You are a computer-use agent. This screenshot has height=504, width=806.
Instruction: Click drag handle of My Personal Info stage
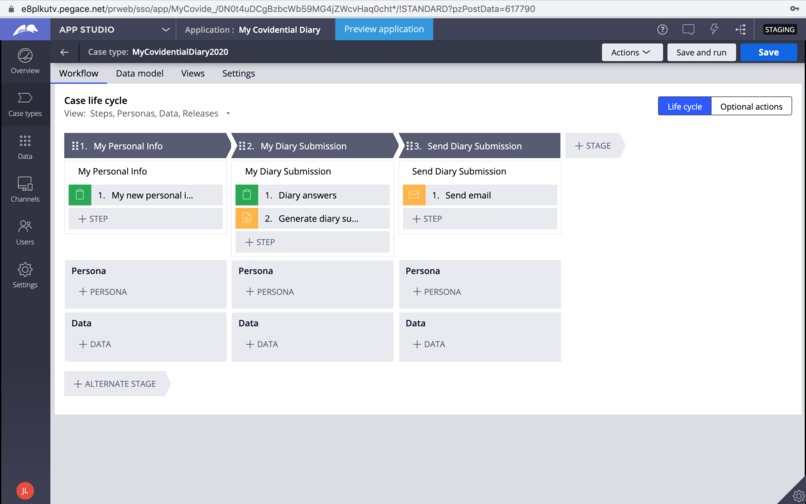coord(75,146)
